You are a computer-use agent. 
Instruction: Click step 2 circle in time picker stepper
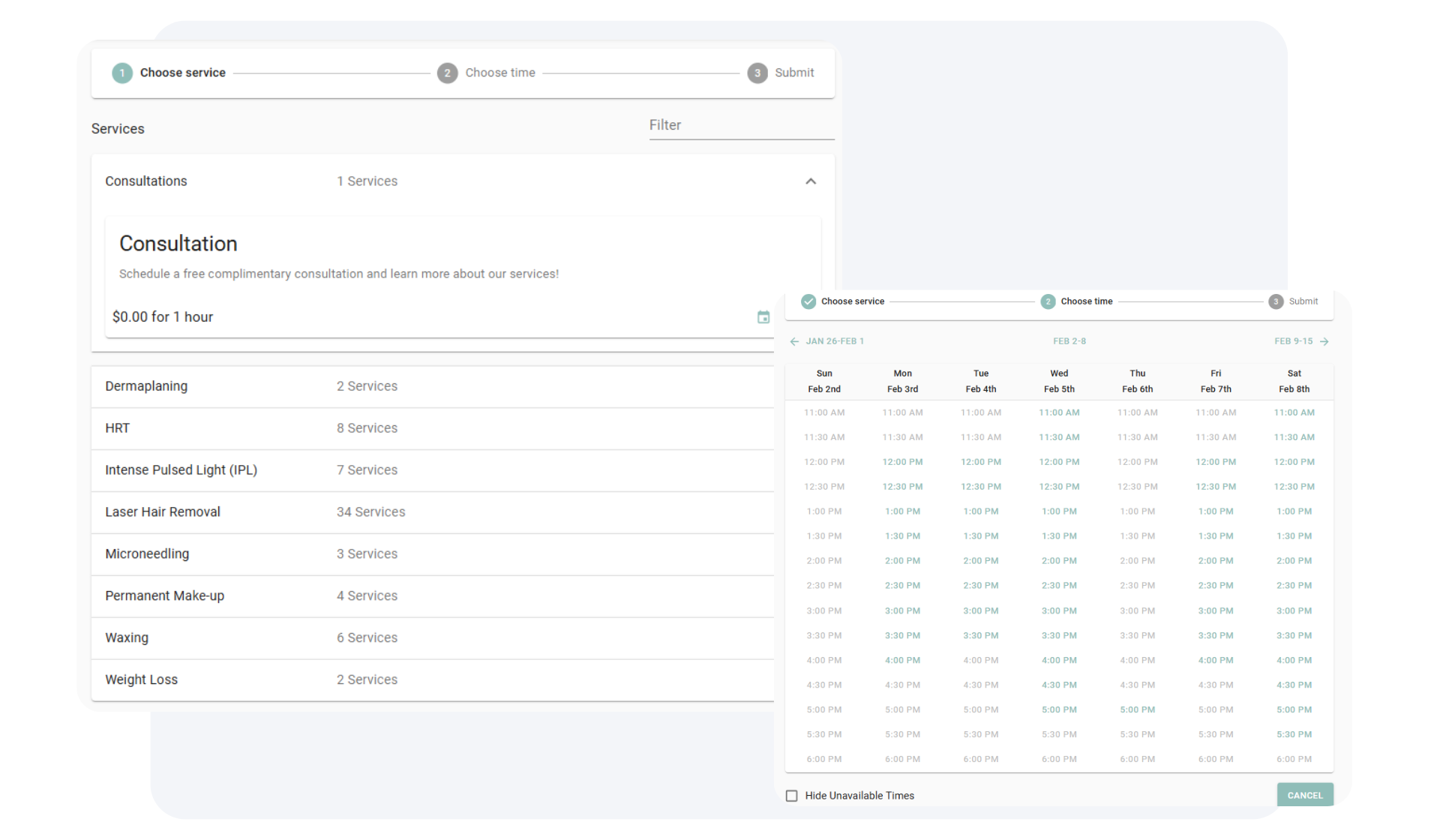point(1048,301)
